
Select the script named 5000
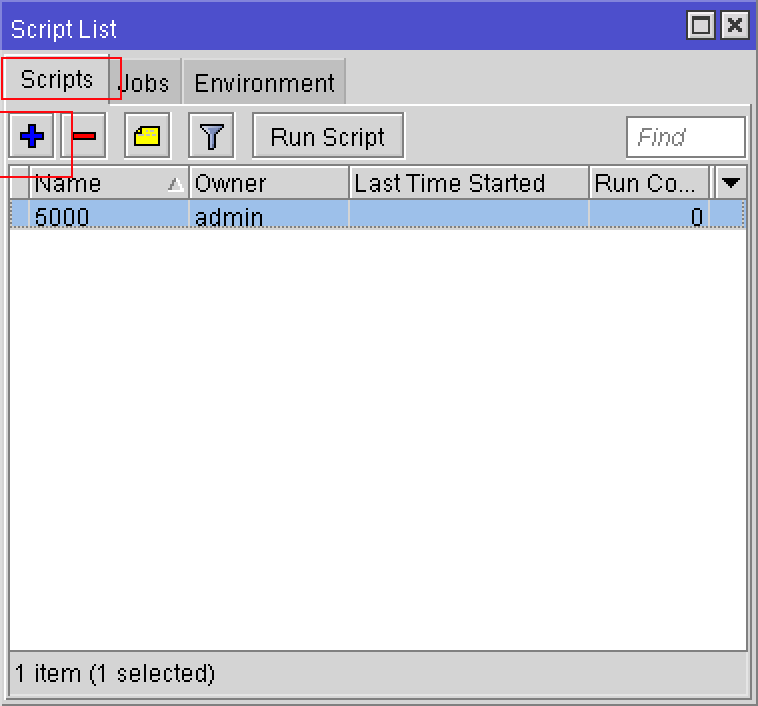(62, 216)
